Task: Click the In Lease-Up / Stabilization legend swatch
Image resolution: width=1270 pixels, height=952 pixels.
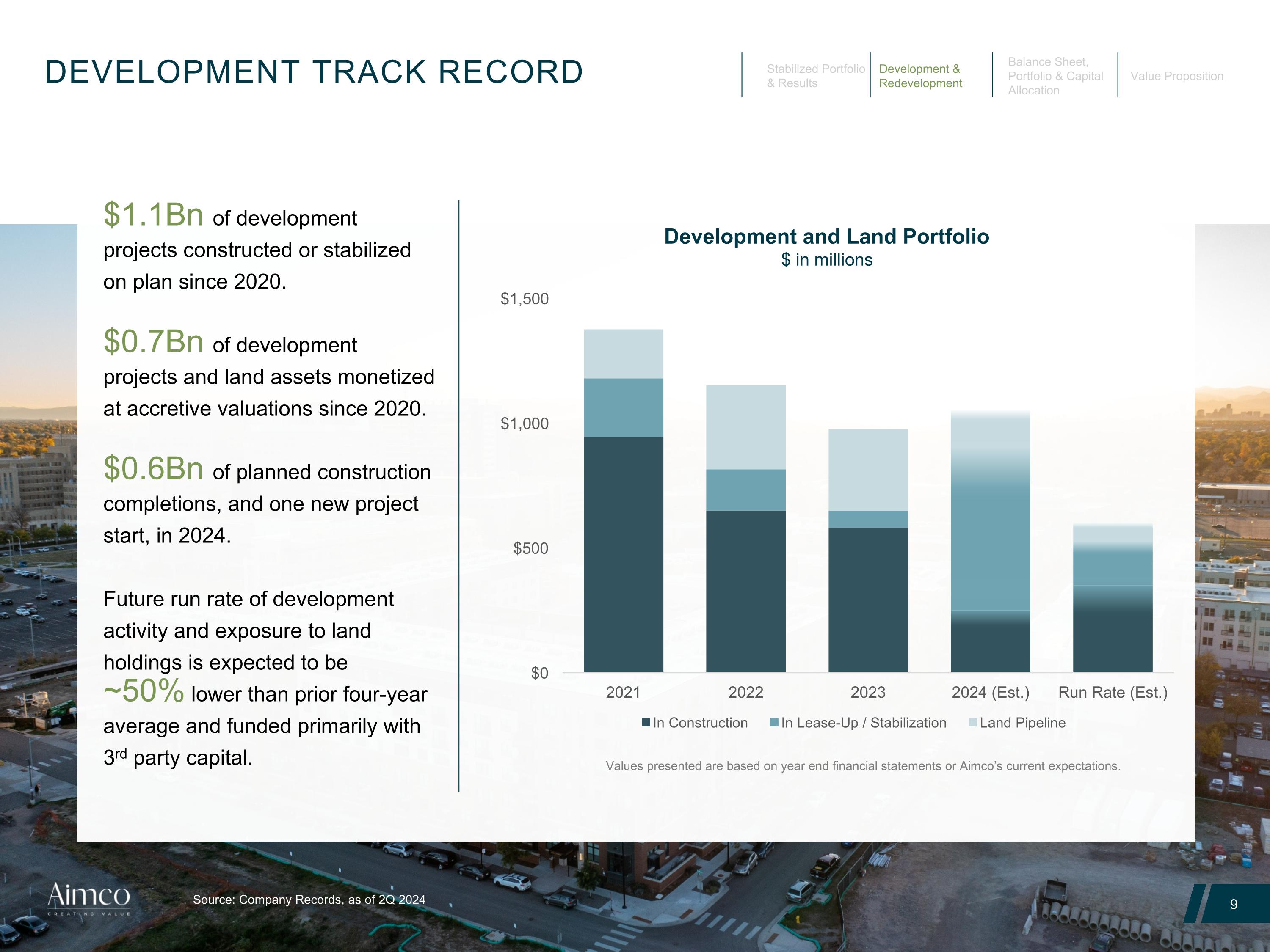Action: pyautogui.click(x=774, y=723)
